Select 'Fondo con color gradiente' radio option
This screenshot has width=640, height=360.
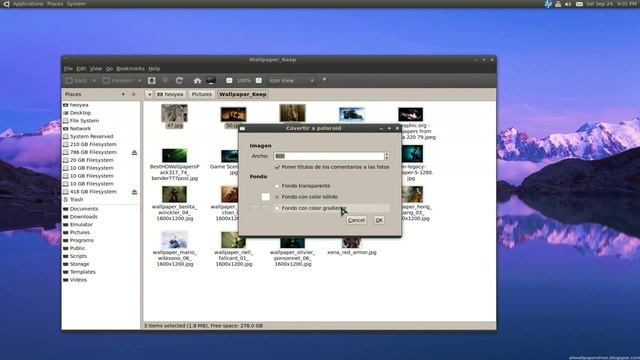tap(277, 208)
